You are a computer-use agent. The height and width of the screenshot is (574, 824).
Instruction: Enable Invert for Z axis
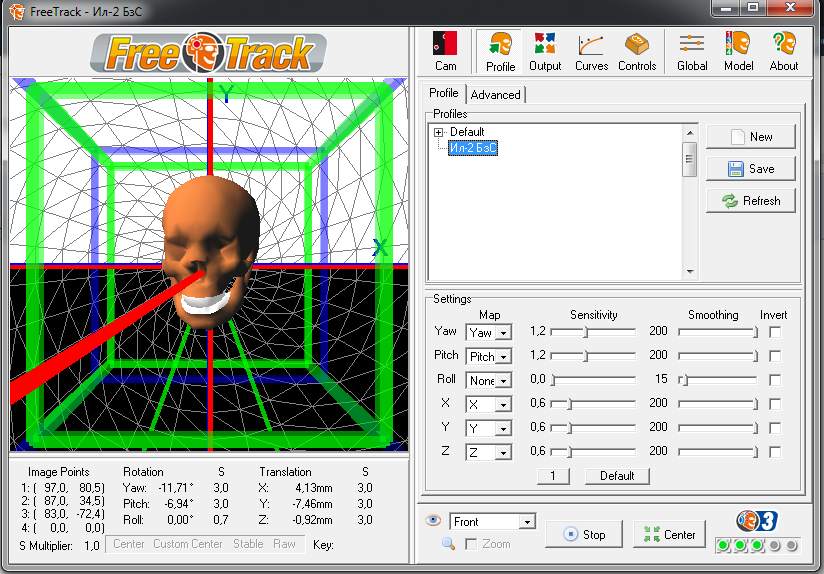(x=775, y=452)
